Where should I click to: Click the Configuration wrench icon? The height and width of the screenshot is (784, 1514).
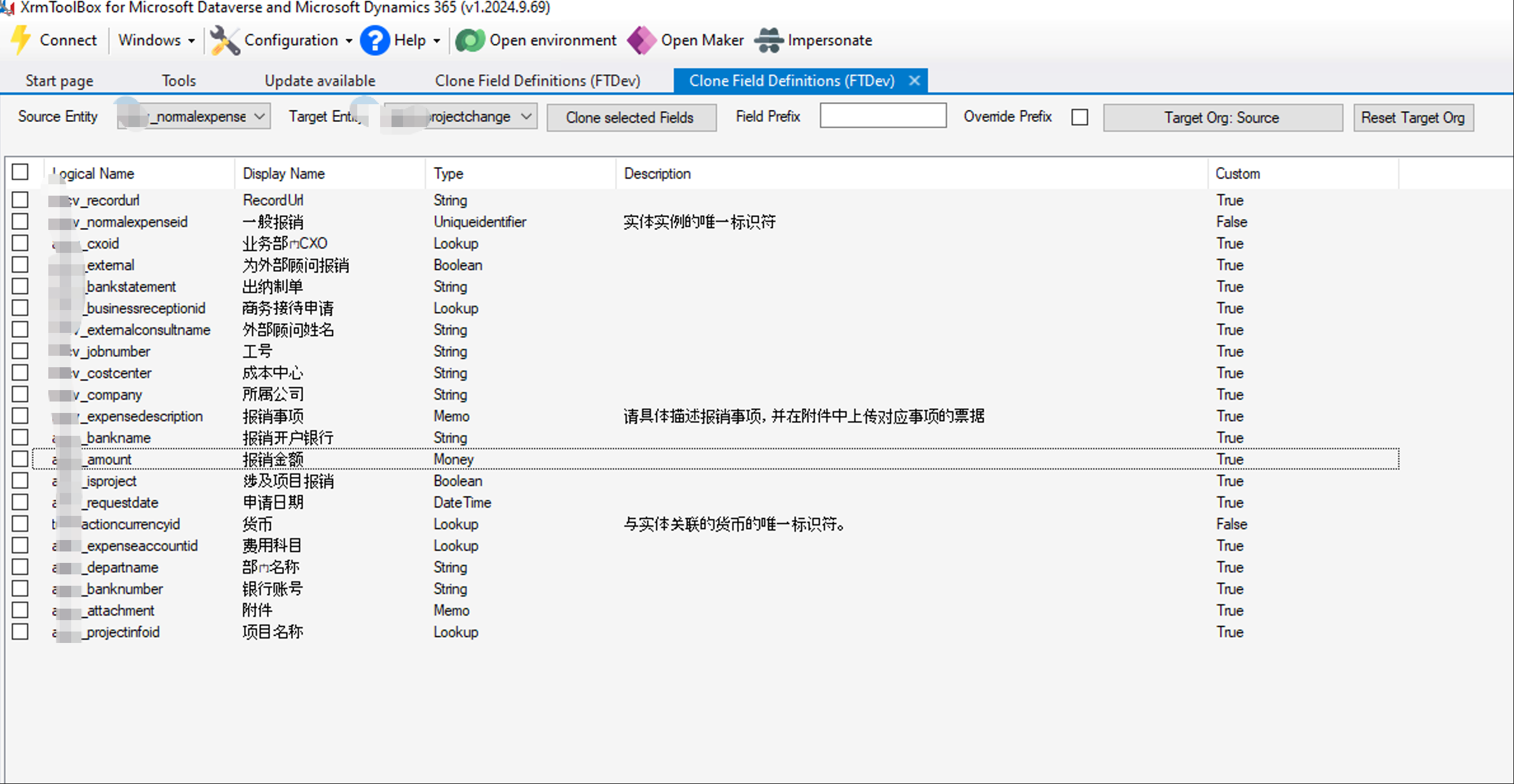224,40
